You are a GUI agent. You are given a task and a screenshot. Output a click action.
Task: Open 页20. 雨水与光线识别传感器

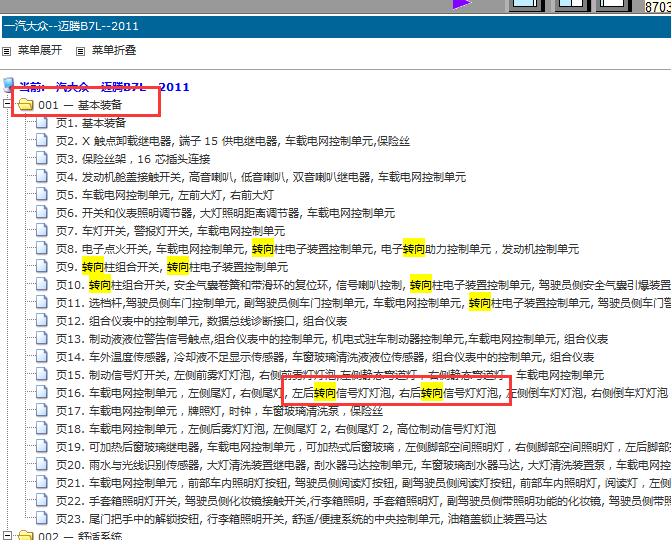tap(363, 465)
